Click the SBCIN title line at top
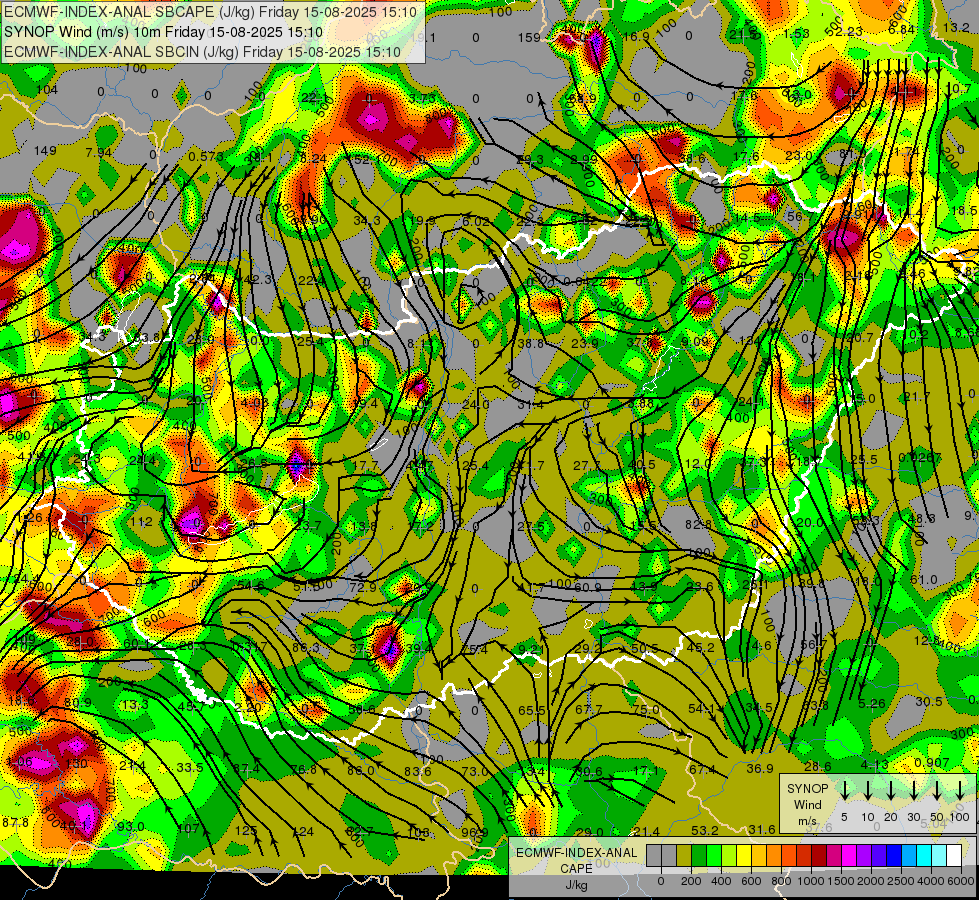The height and width of the screenshot is (900, 979). (202, 52)
